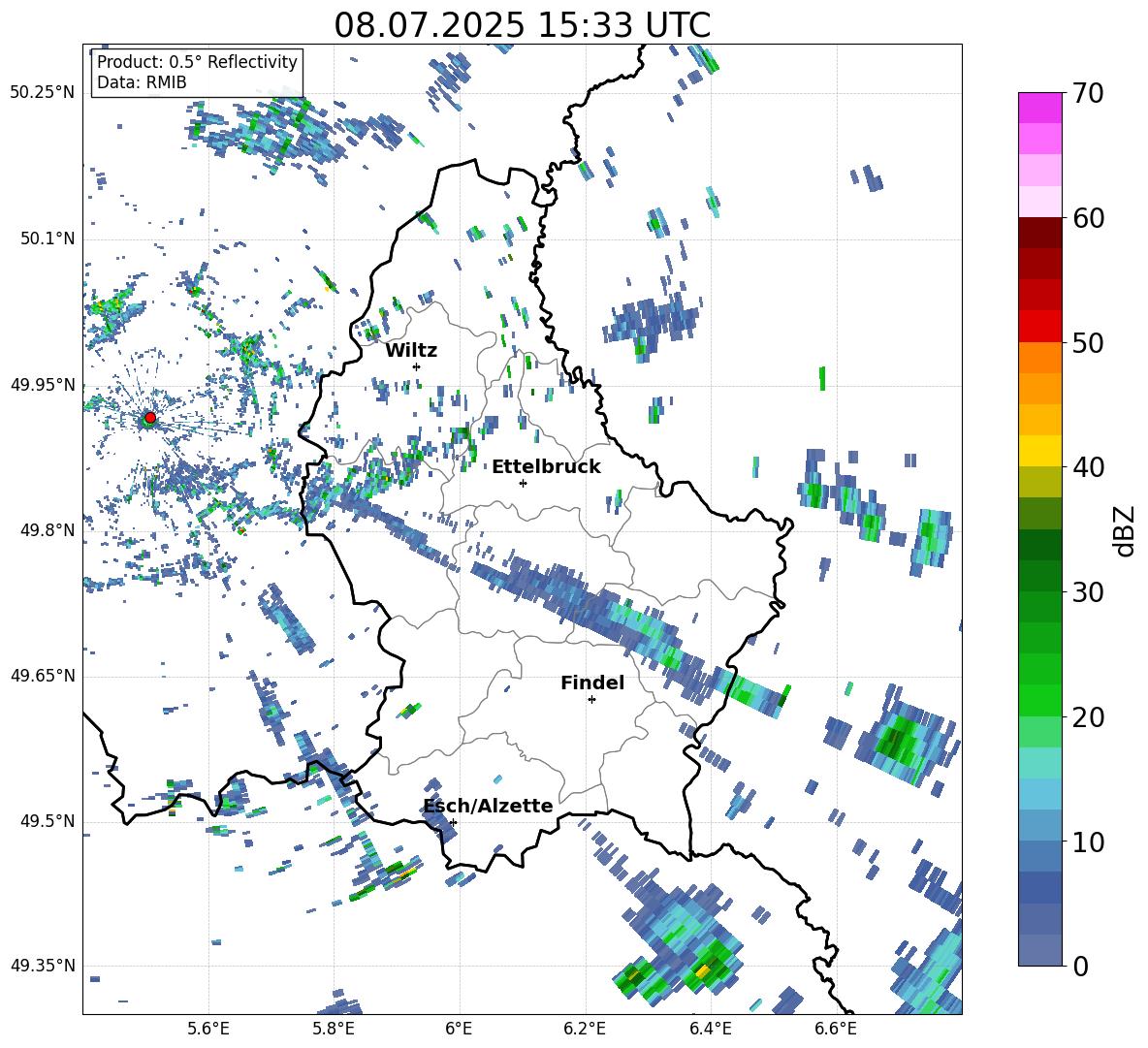Click the 50.1°N latitude label
The width and height of the screenshot is (1148, 1048).
pos(47,238)
